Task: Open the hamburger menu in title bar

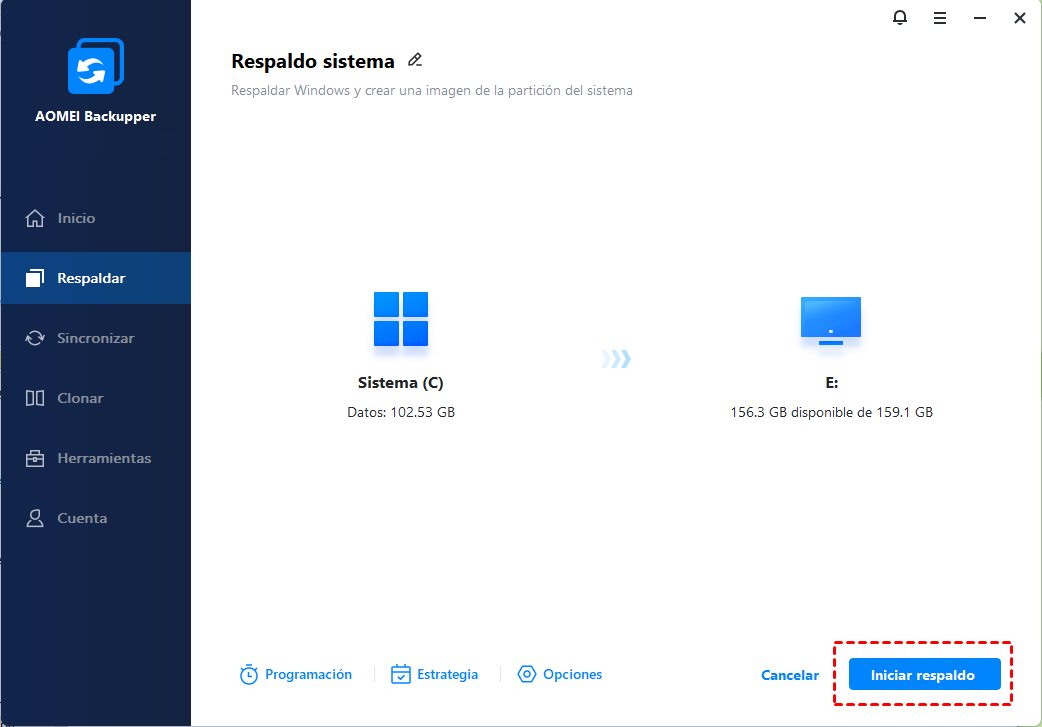Action: point(940,18)
